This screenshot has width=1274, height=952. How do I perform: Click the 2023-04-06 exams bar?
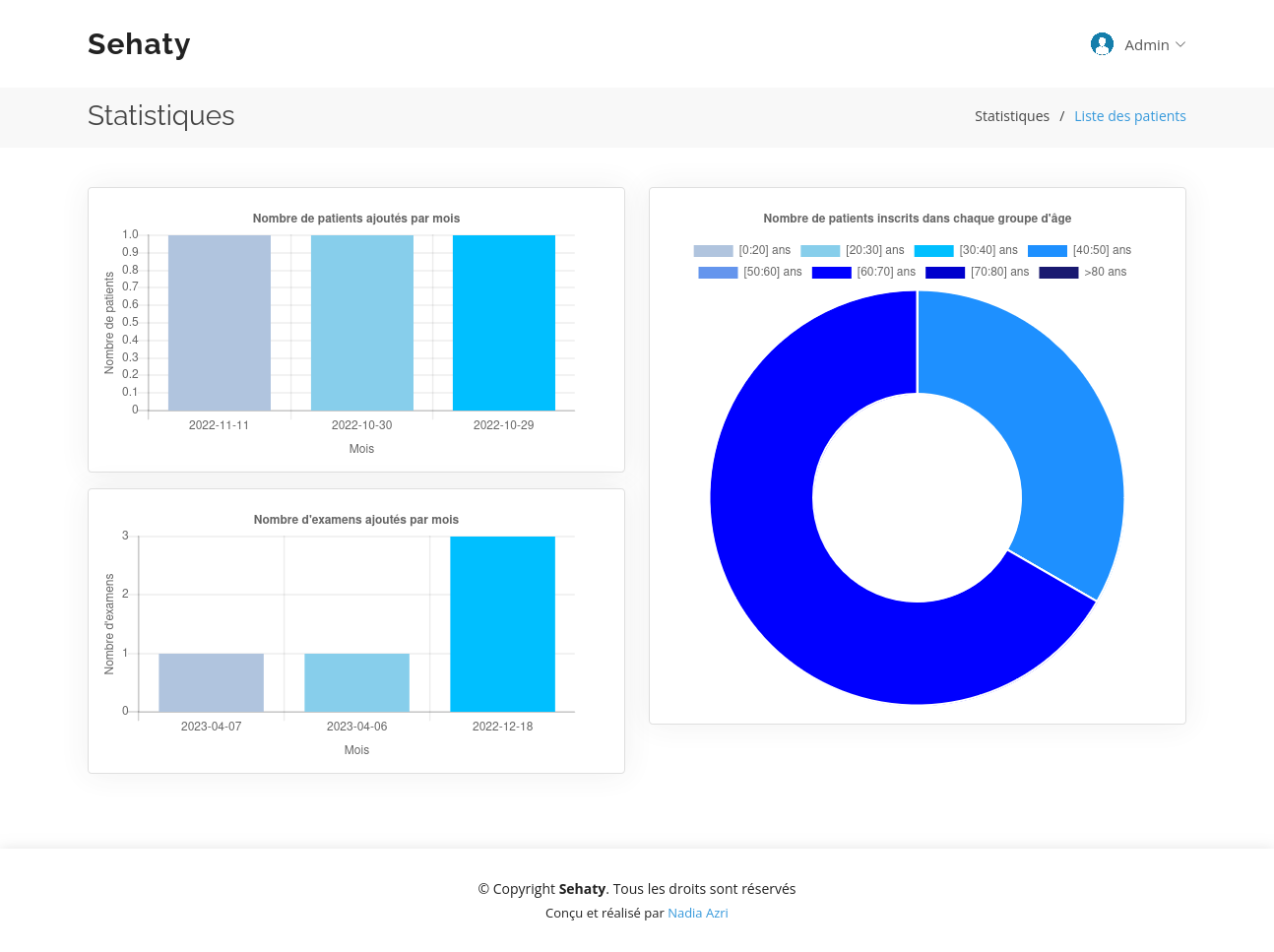356,682
